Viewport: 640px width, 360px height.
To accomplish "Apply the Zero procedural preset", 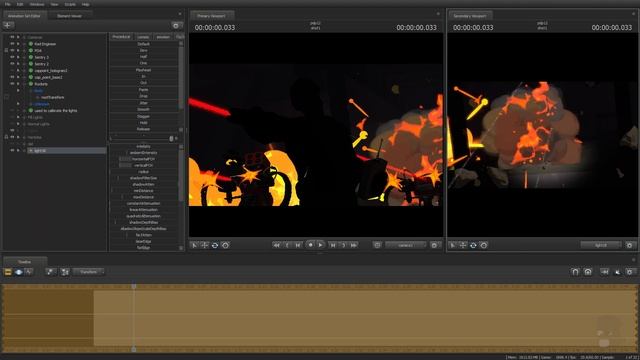I will [x=144, y=50].
